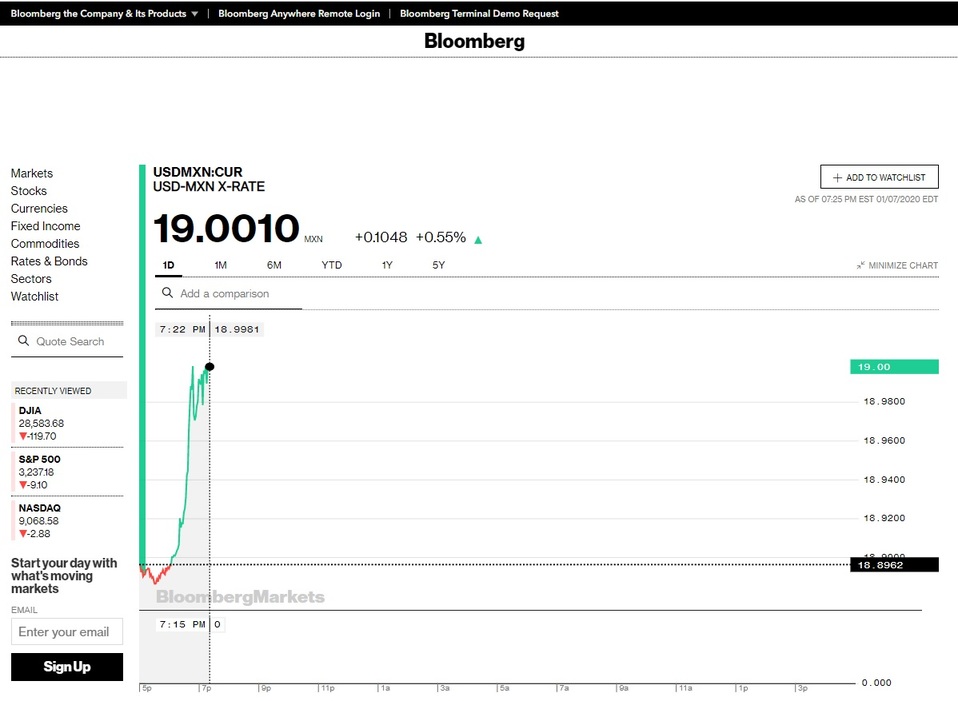Focus the Add a comparison field
The image size is (958, 701).
229,294
